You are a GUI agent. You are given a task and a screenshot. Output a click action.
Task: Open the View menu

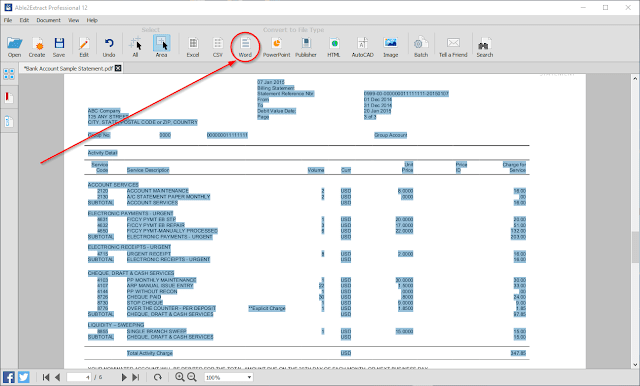pos(73,20)
